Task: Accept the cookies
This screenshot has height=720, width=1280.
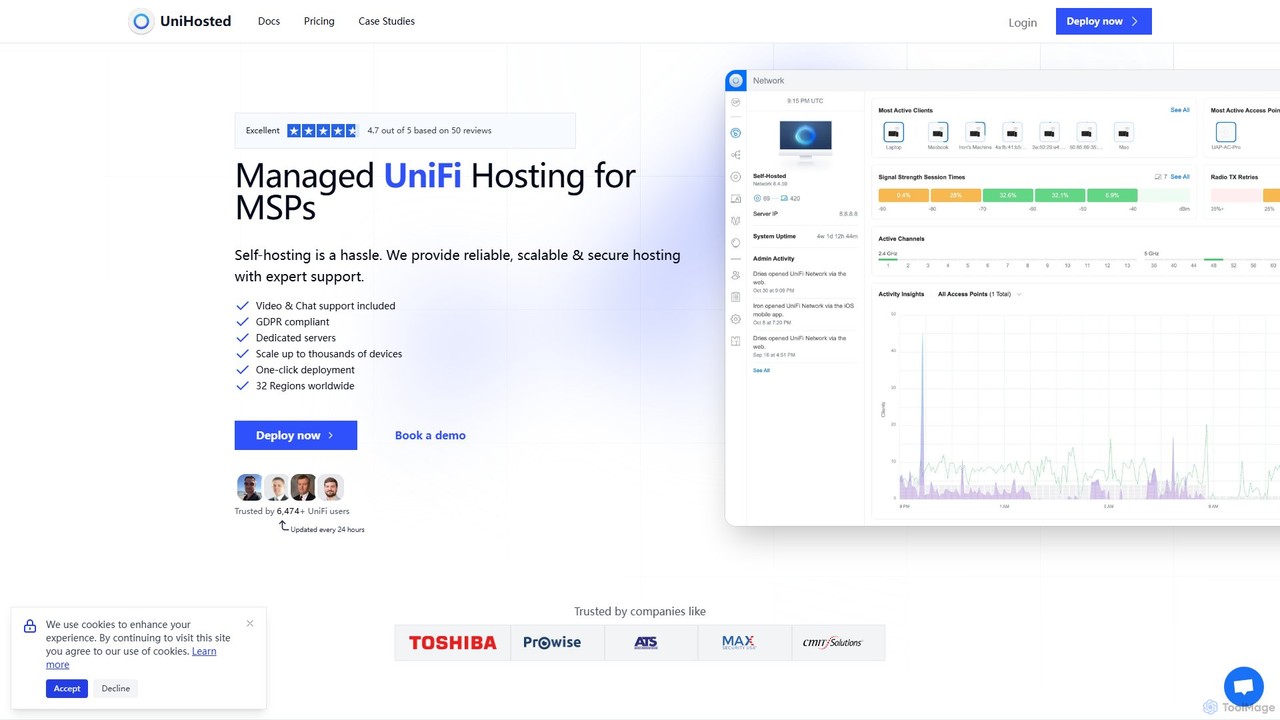Action: click(x=67, y=688)
